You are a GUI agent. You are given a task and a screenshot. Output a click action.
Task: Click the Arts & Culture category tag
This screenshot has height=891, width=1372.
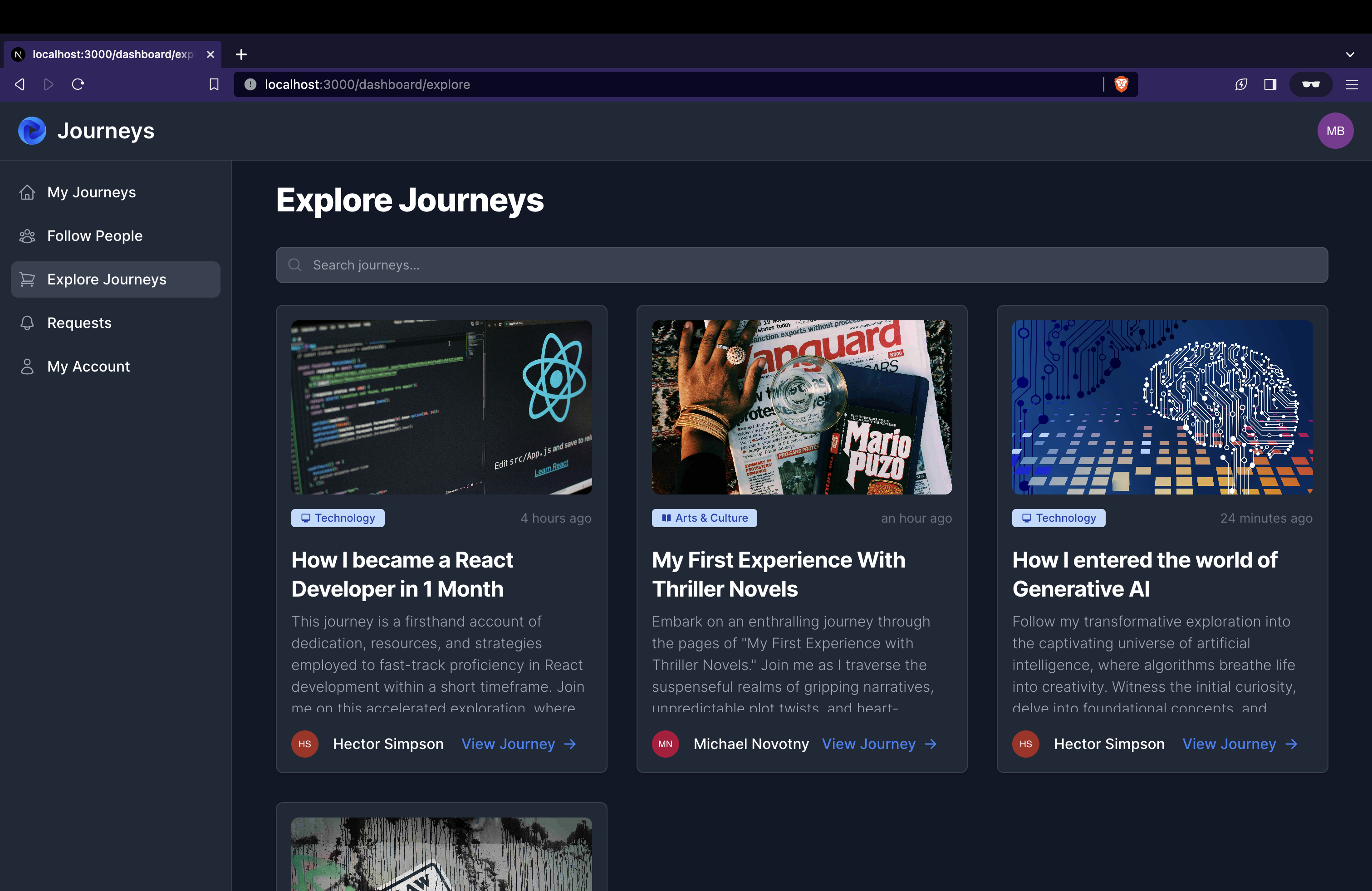coord(704,518)
